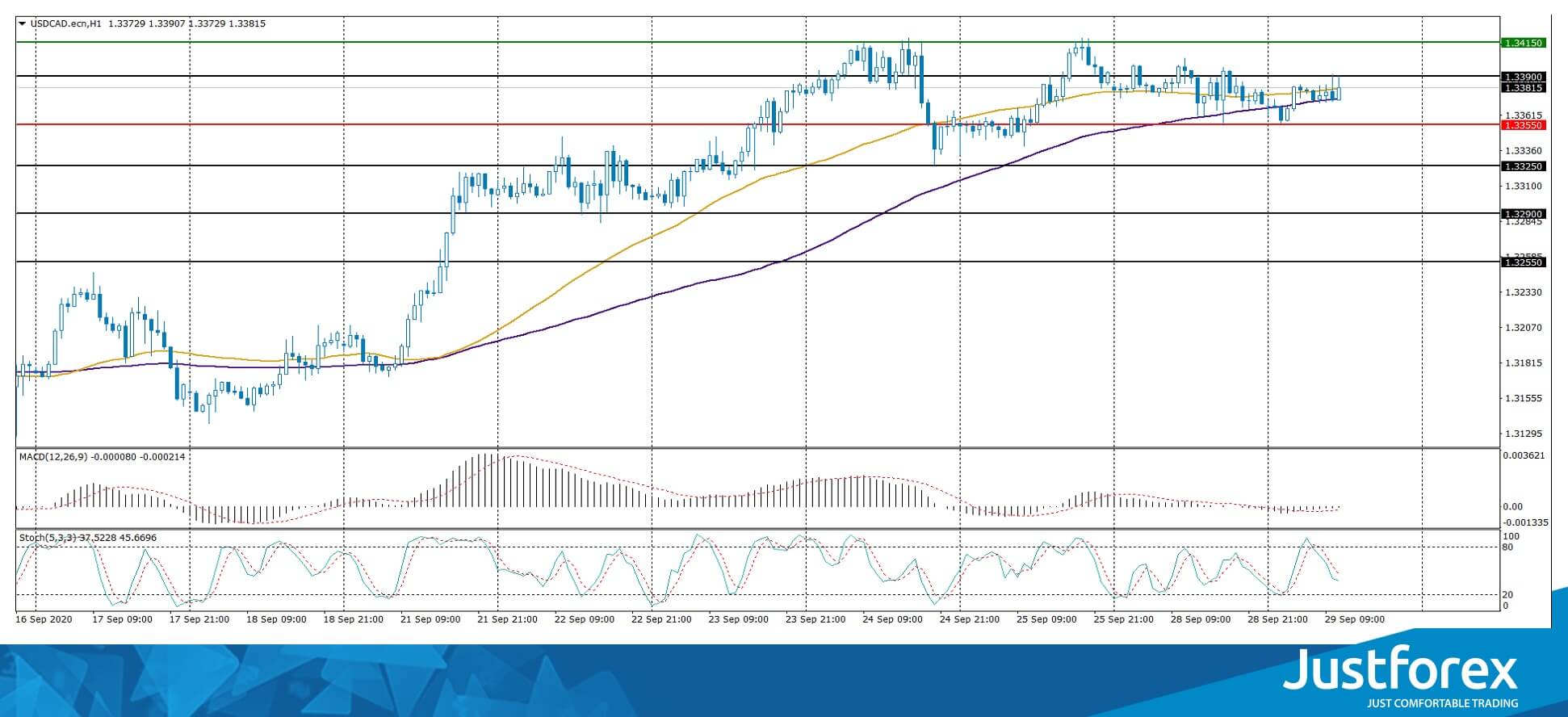The height and width of the screenshot is (717, 1568).
Task: Select the 1.33250 price level label
Action: click(x=1523, y=166)
